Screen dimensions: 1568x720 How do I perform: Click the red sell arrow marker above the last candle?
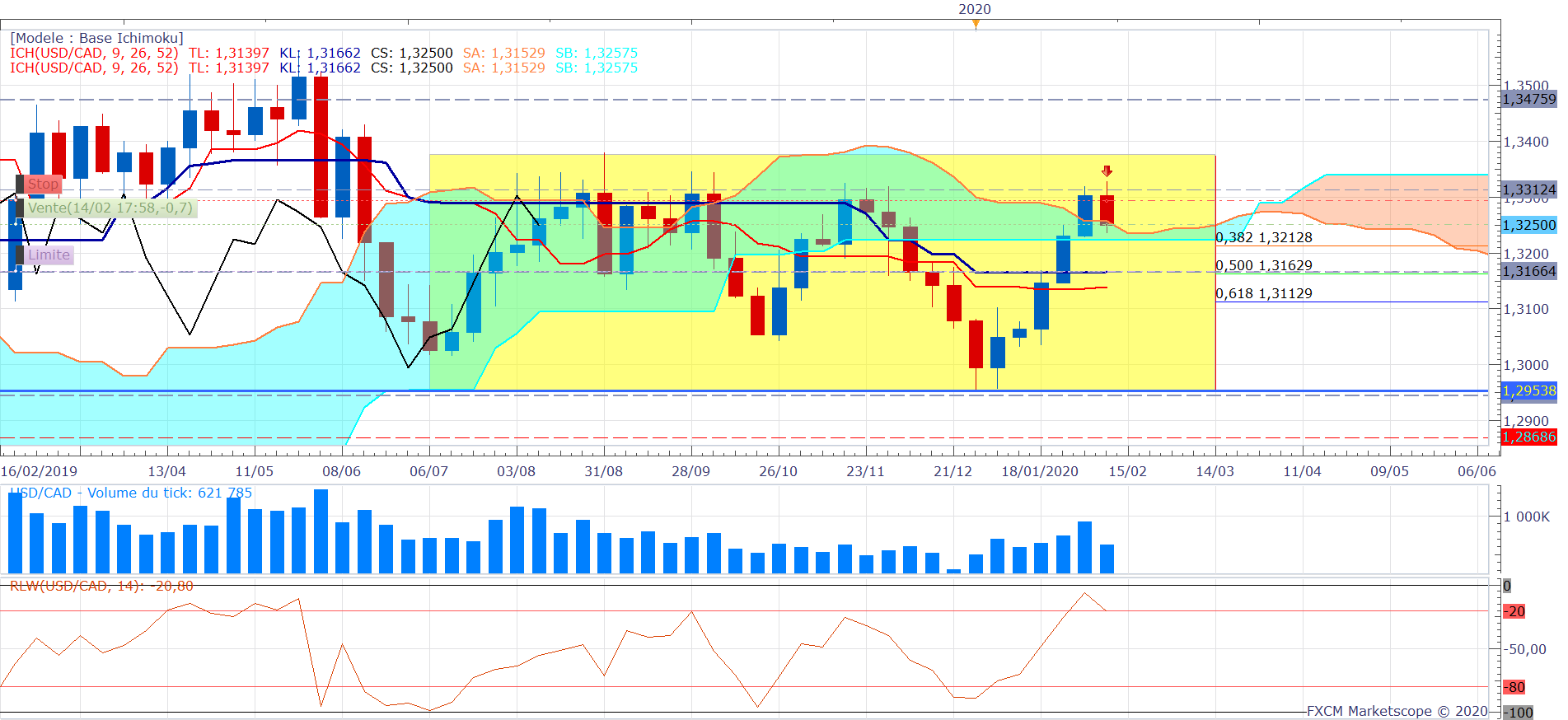[1107, 171]
